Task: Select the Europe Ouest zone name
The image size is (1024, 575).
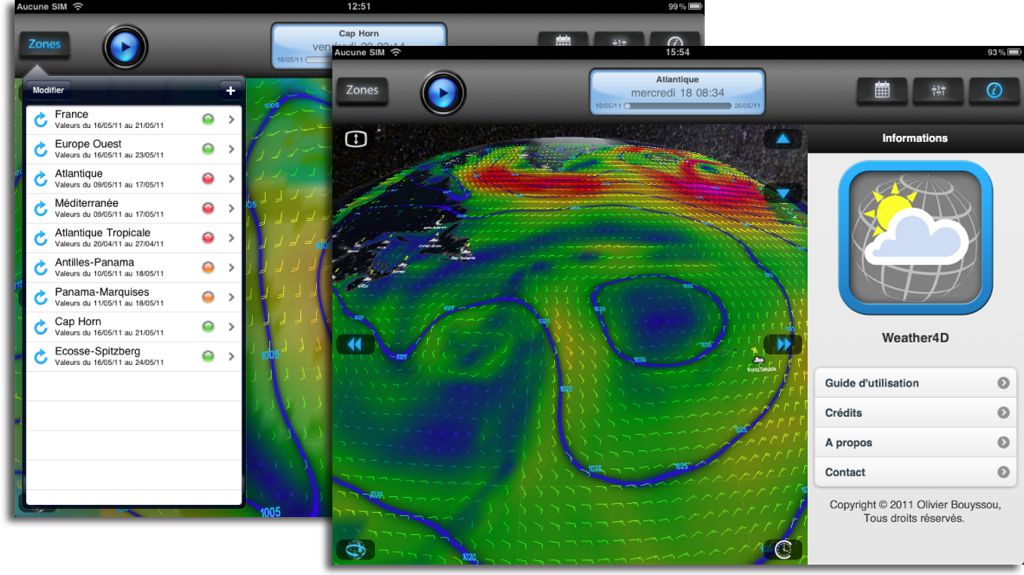Action: pyautogui.click(x=88, y=144)
